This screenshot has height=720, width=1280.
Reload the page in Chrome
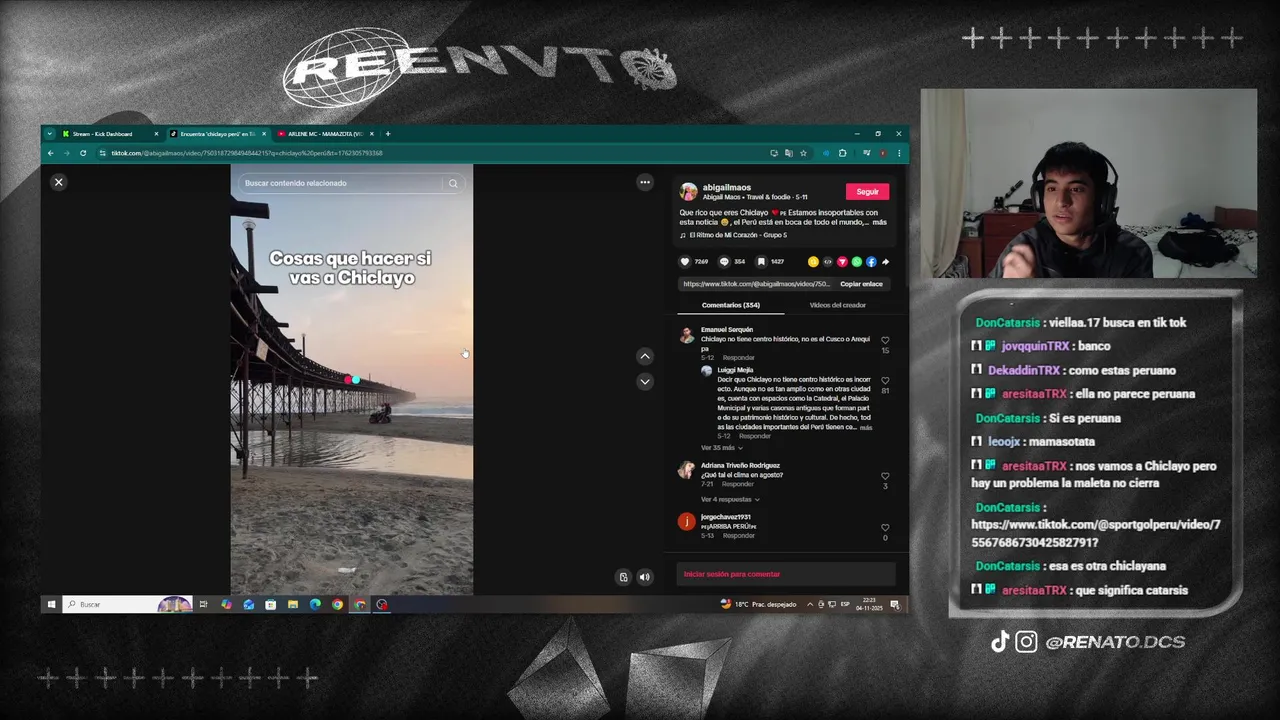pos(83,153)
